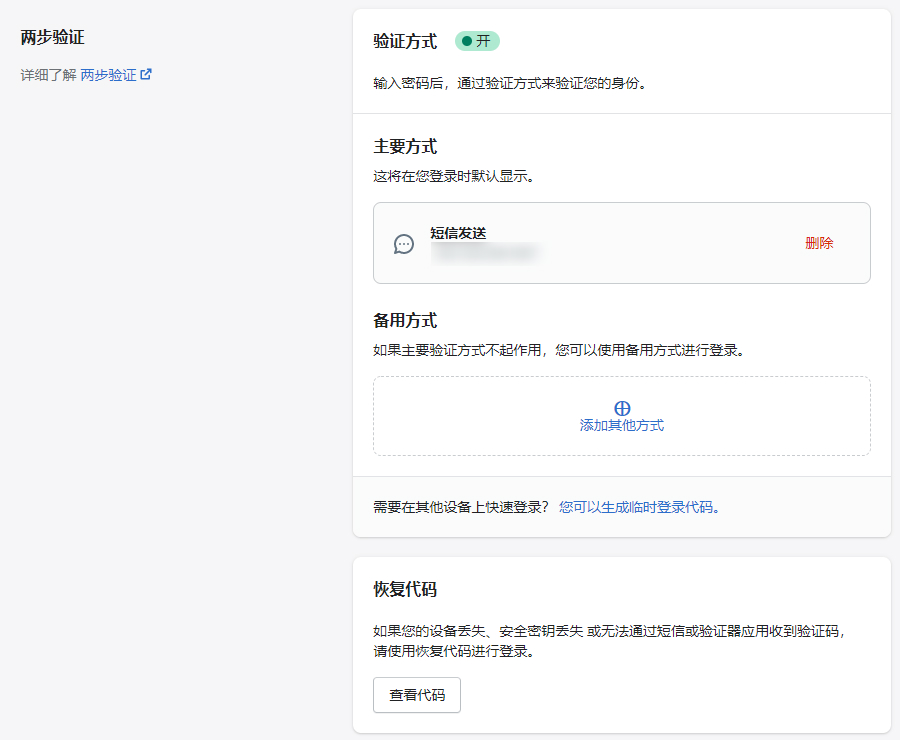This screenshot has width=900, height=740.
Task: Click the paragraph starting 如果您的设备丢失
Action: [x=610, y=641]
